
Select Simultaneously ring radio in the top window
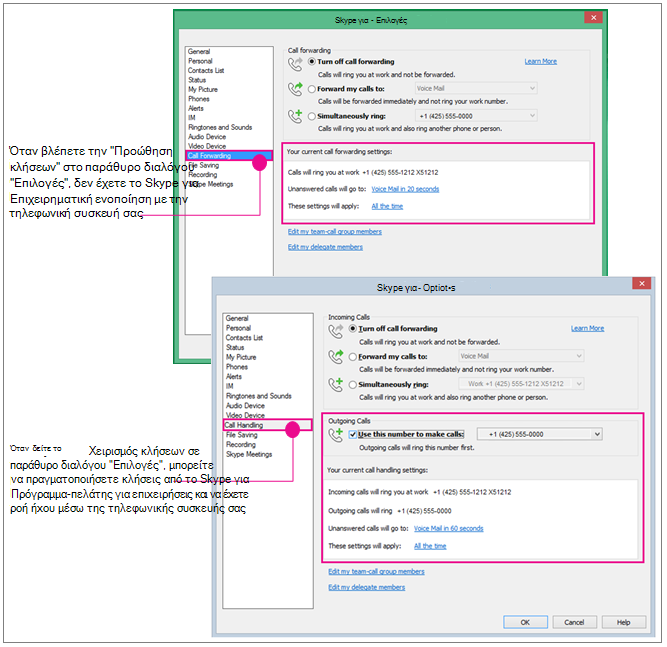tap(312, 116)
